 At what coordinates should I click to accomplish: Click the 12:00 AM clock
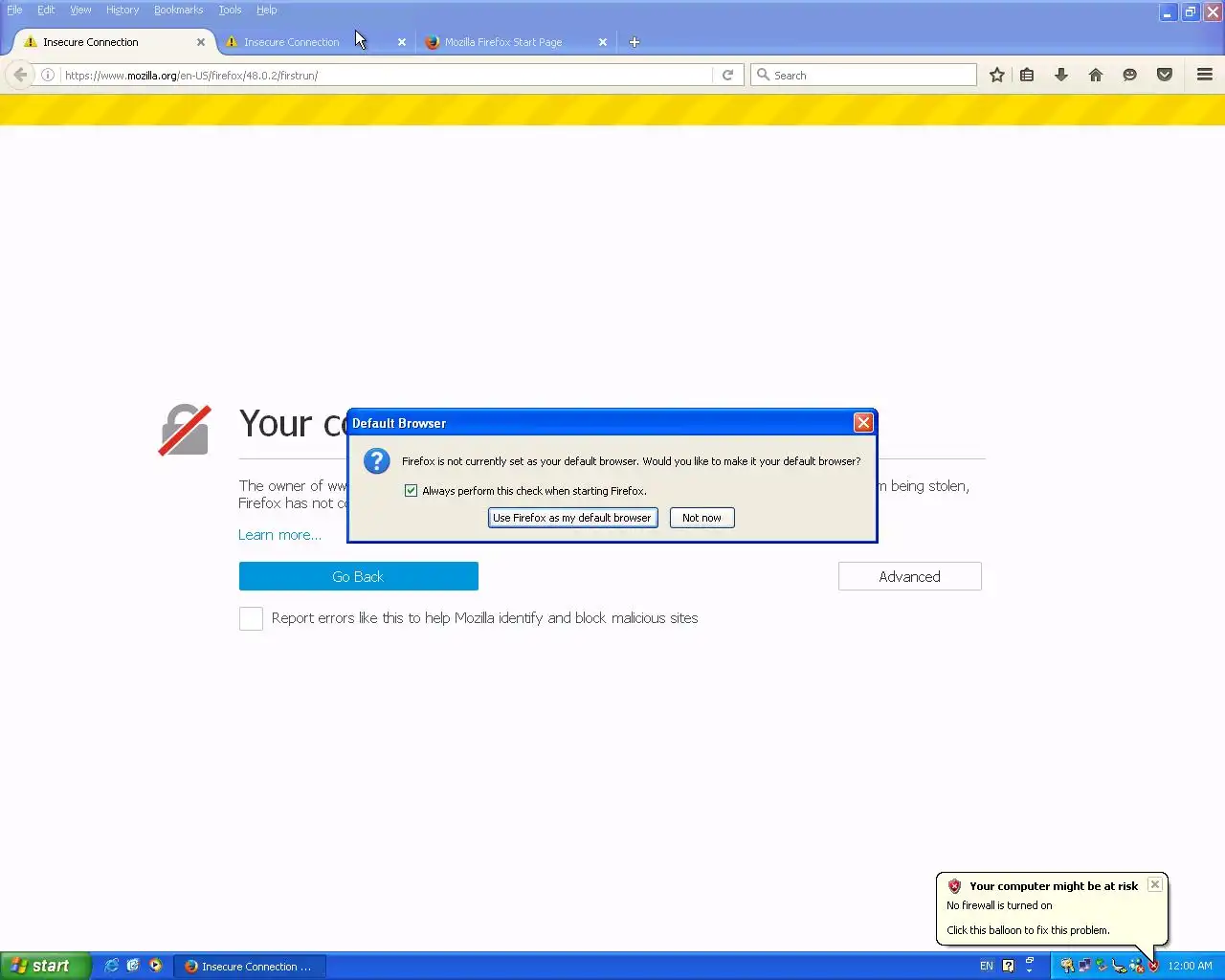1190,966
